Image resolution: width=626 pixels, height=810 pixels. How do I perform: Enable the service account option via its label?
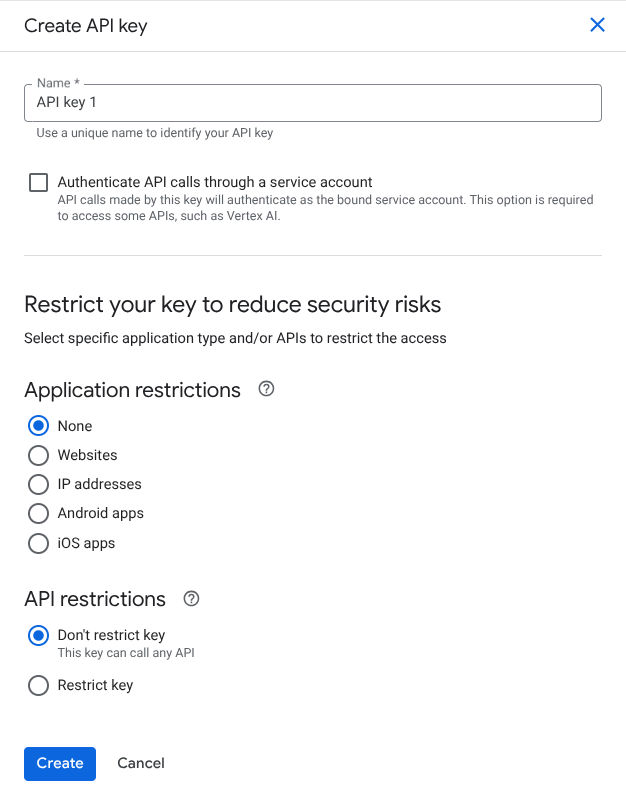coord(212,182)
